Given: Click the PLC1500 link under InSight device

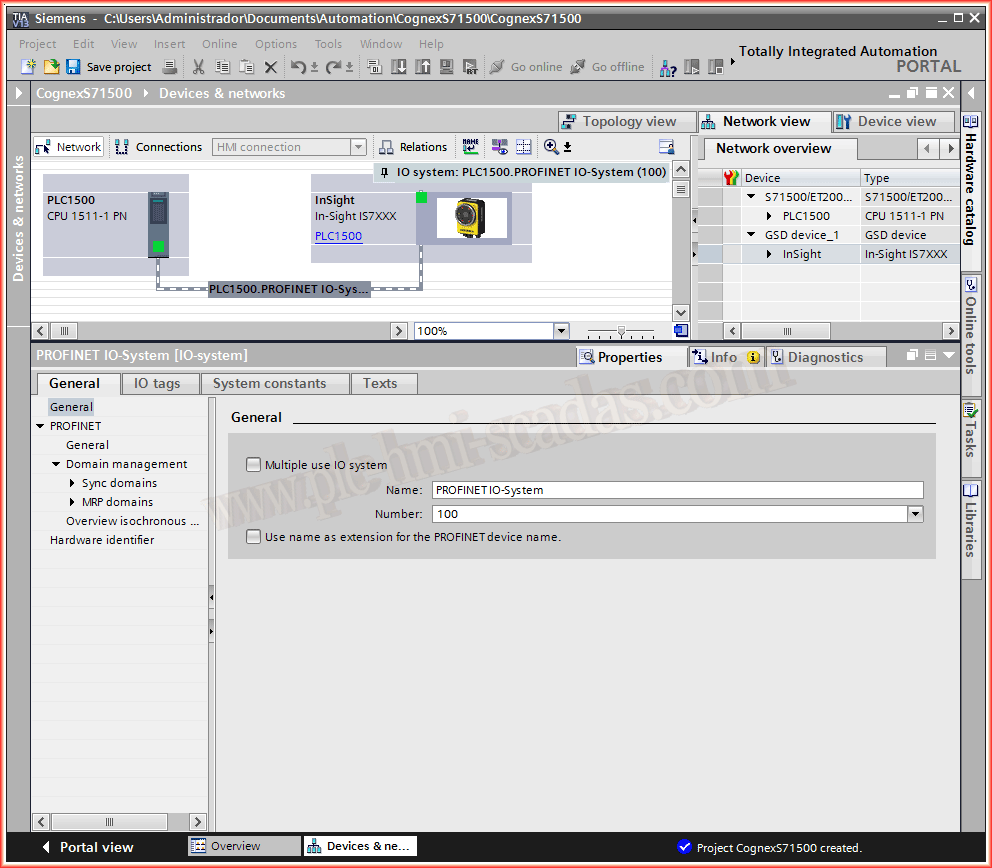Looking at the screenshot, I should pos(338,236).
